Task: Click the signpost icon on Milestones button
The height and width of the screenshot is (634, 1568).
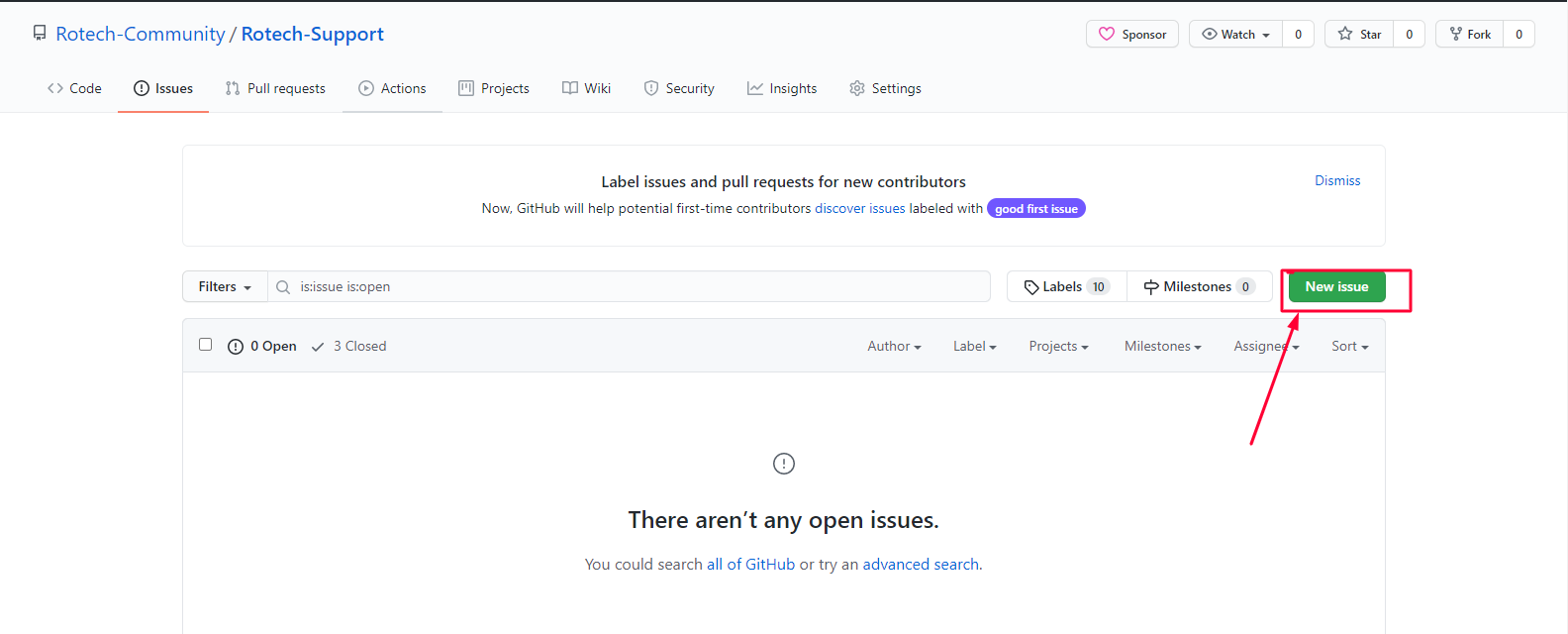Action: click(1151, 287)
